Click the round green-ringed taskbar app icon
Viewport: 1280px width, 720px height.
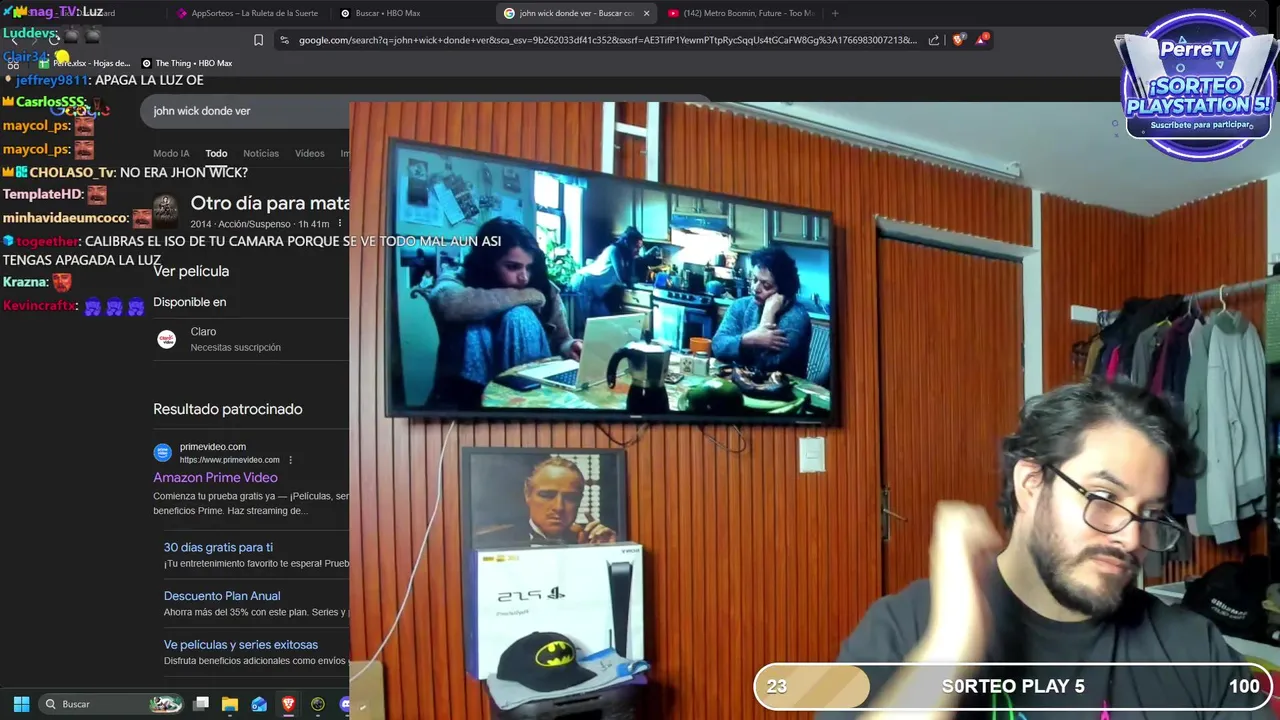[x=317, y=704]
